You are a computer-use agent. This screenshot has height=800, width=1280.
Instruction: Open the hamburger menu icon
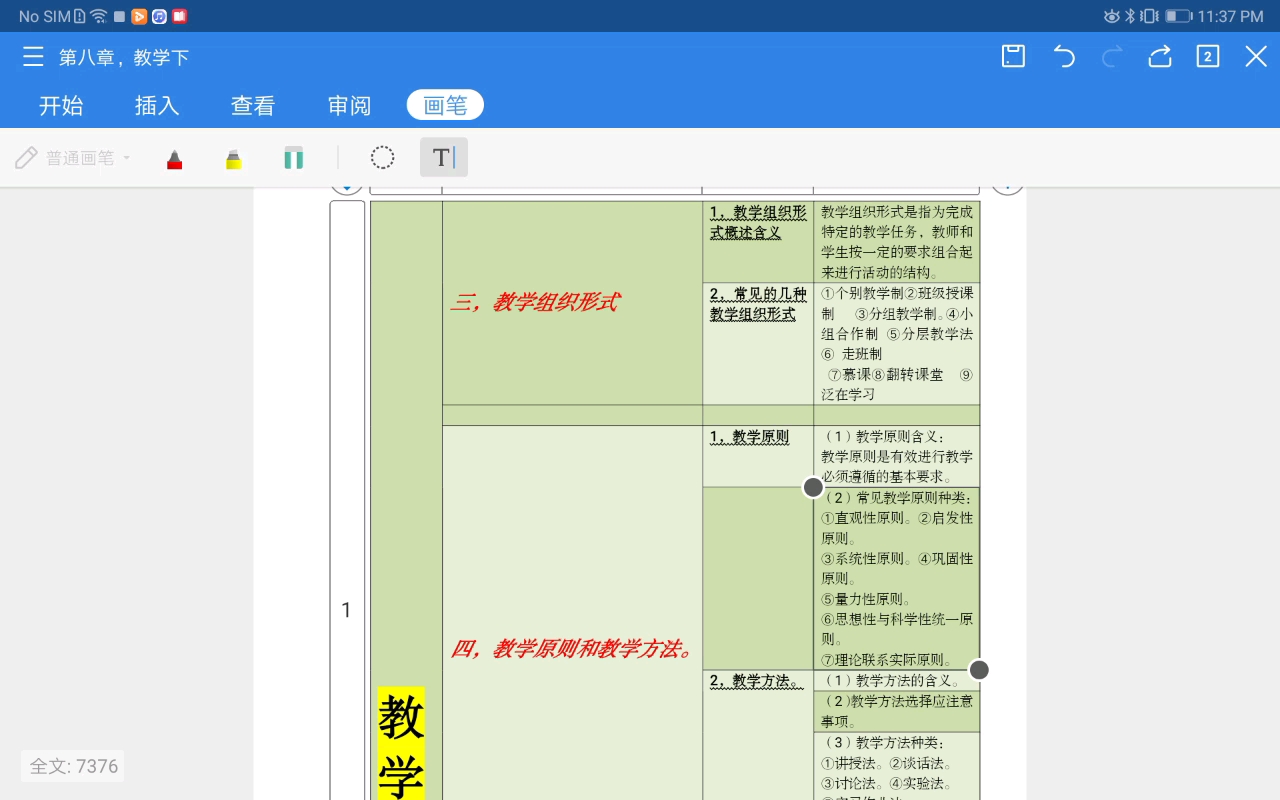tap(33, 57)
